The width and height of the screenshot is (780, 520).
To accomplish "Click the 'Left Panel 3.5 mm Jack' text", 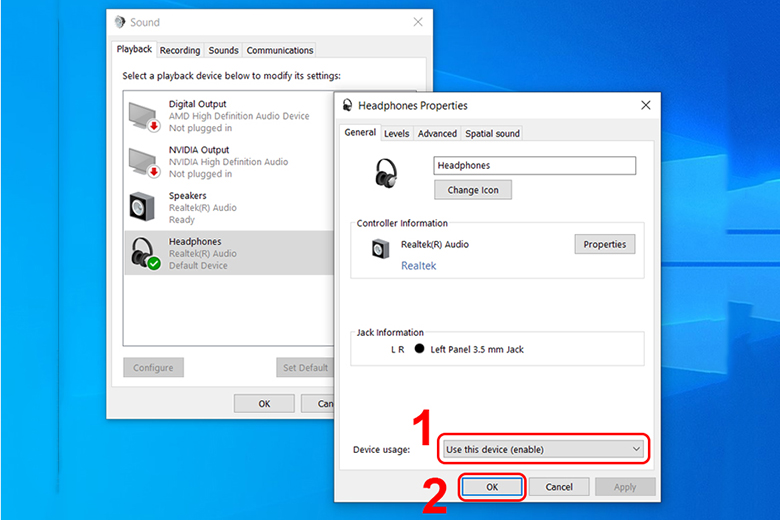I will 477,349.
